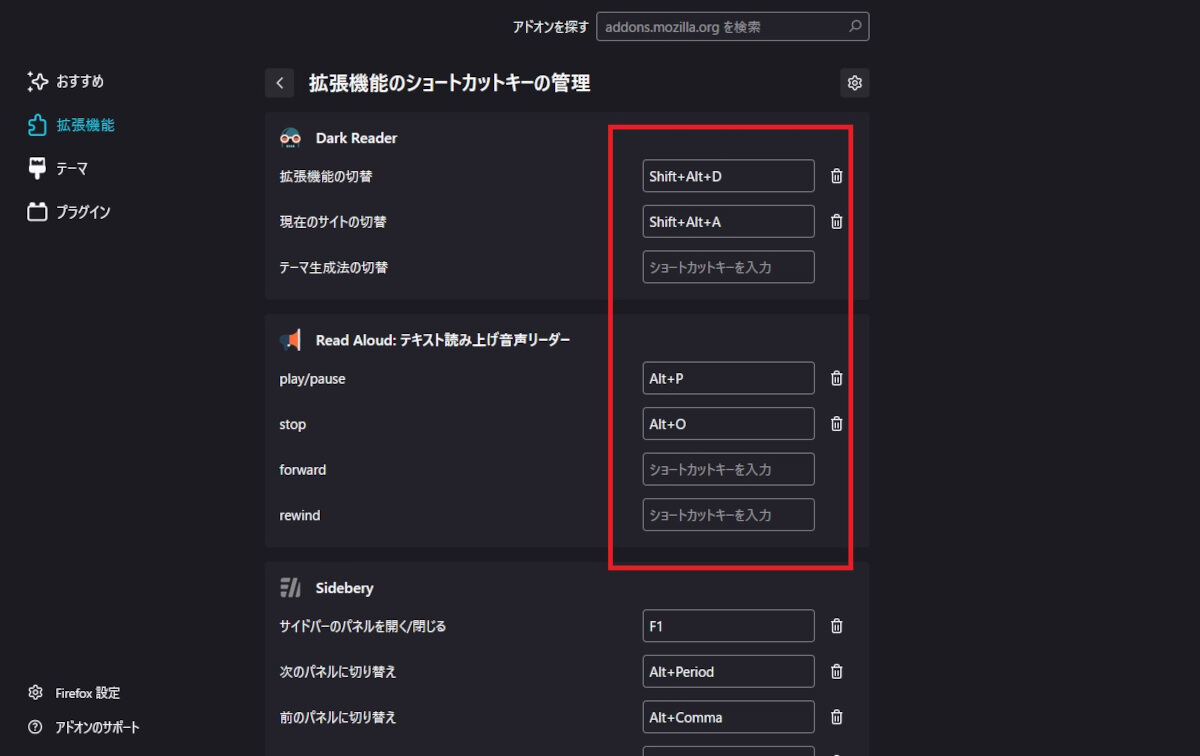The image size is (1200, 756).
Task: Delete the サイドバーのパネルを開く/閉じる shortcut
Action: 837,626
